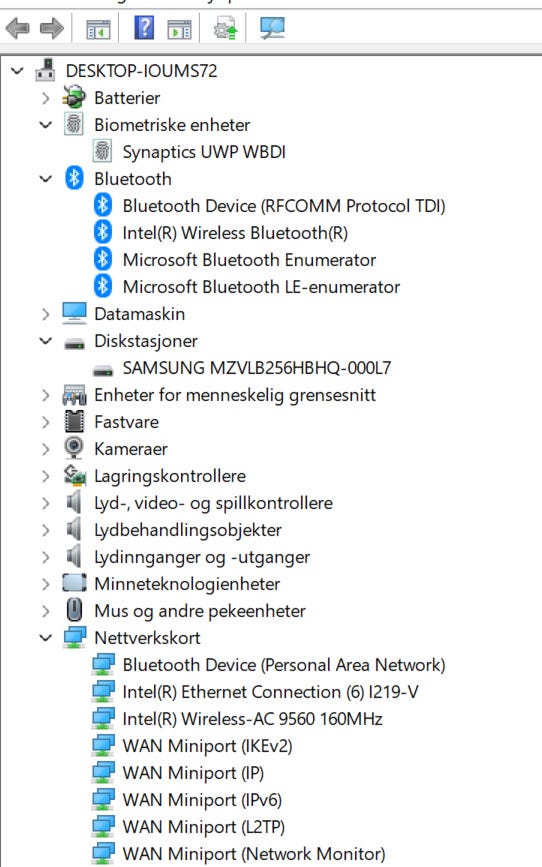Expand the Fastvare category
The width and height of the screenshot is (542, 867).
point(46,422)
